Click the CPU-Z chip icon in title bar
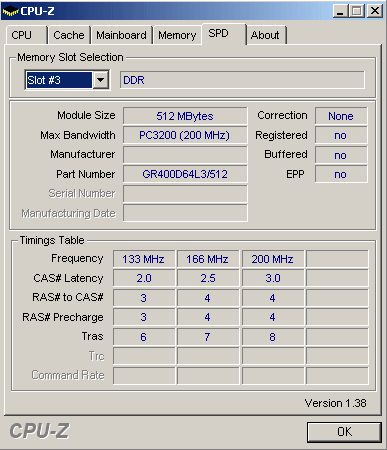Image resolution: width=387 pixels, height=450 pixels. coord(10,11)
